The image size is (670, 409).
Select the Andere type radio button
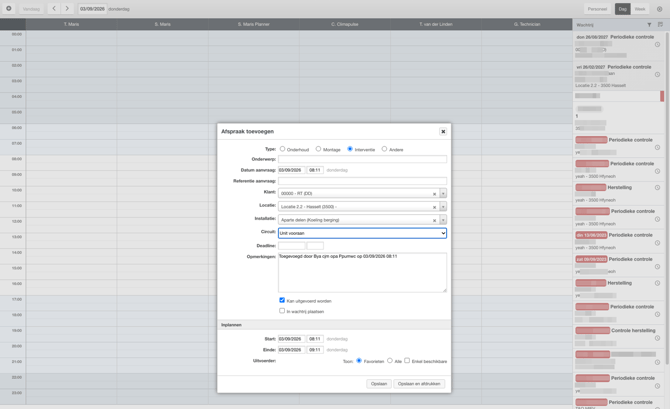click(384, 149)
